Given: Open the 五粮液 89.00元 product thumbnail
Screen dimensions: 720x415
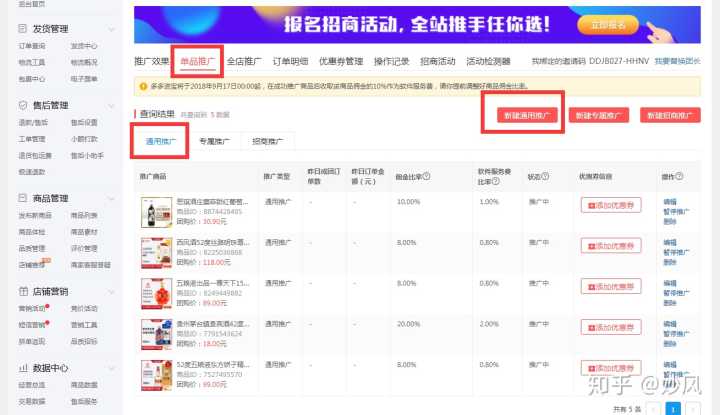Looking at the screenshot, I should pos(156,294).
